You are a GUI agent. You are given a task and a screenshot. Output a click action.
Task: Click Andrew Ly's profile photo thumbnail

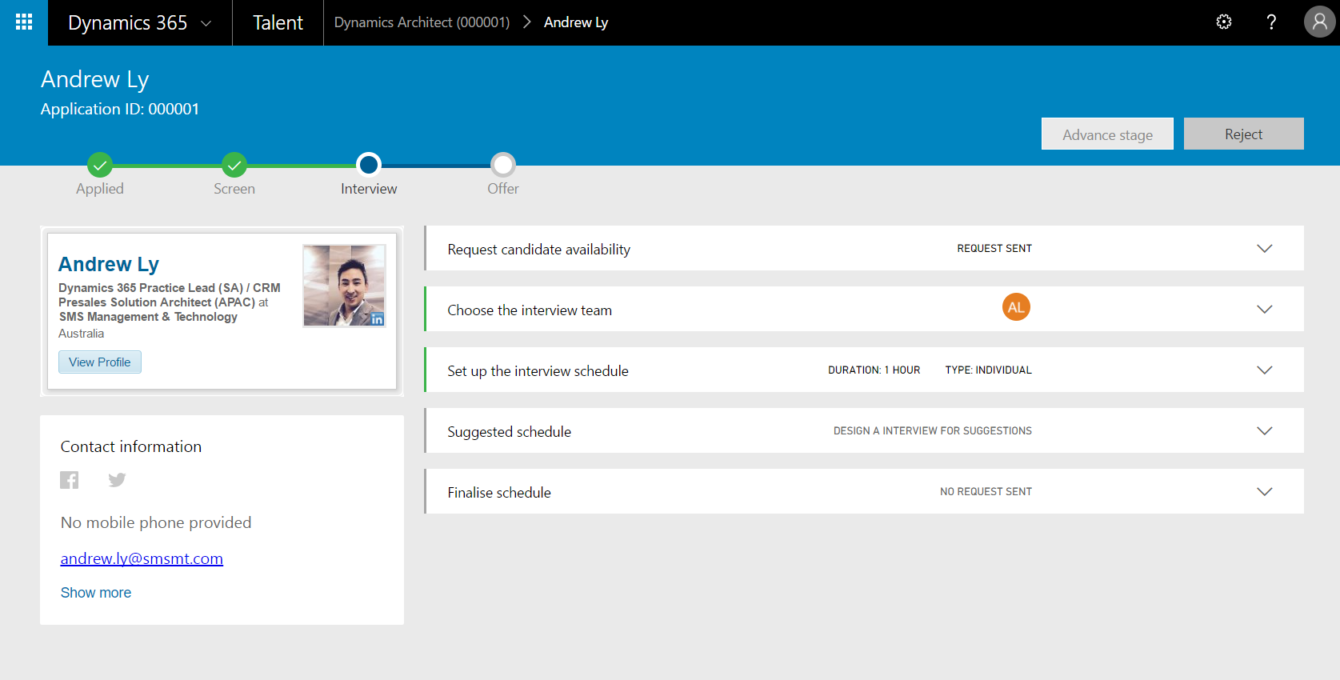point(344,286)
